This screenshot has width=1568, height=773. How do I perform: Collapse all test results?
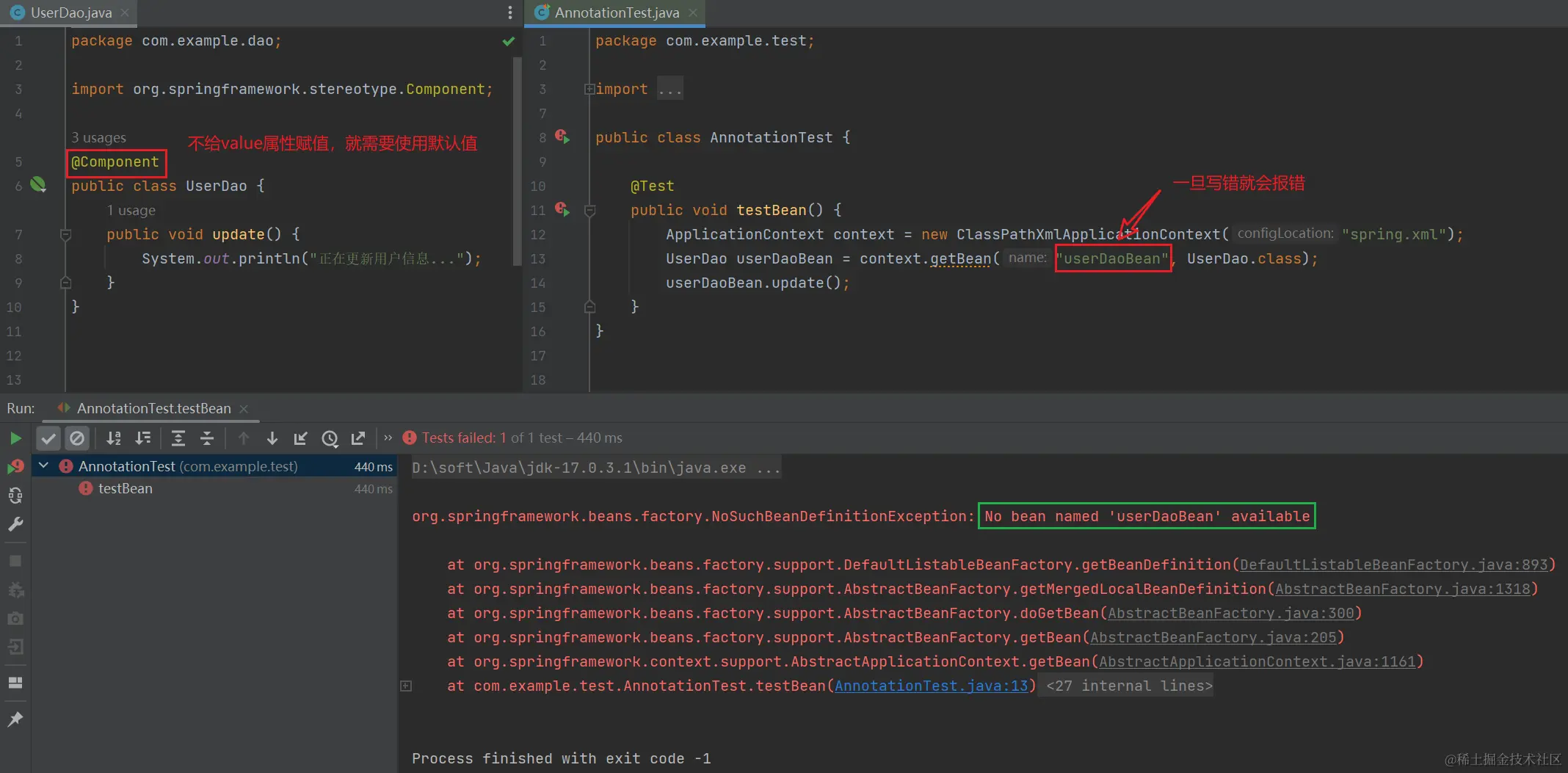[207, 438]
